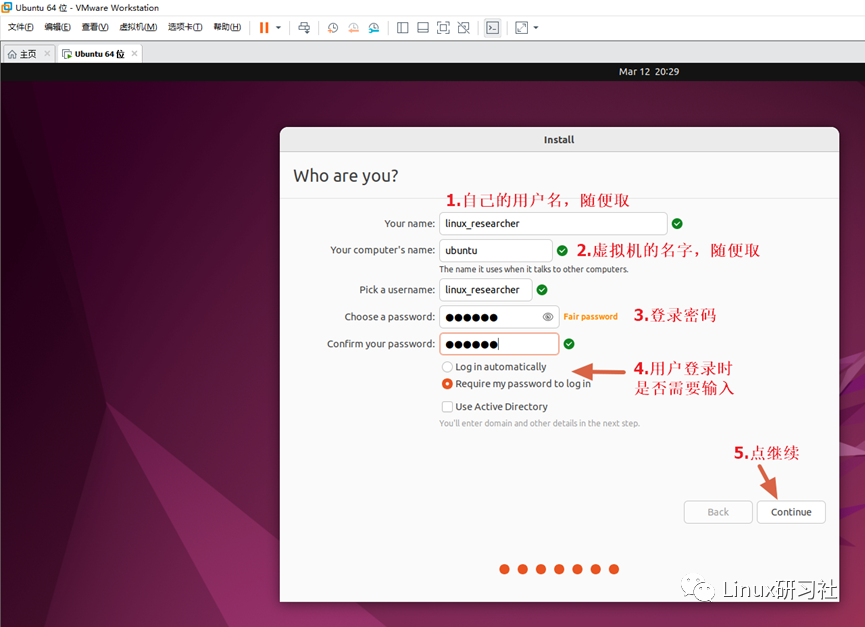Open the 编辑(E) menu
865x627 pixels.
click(57, 27)
